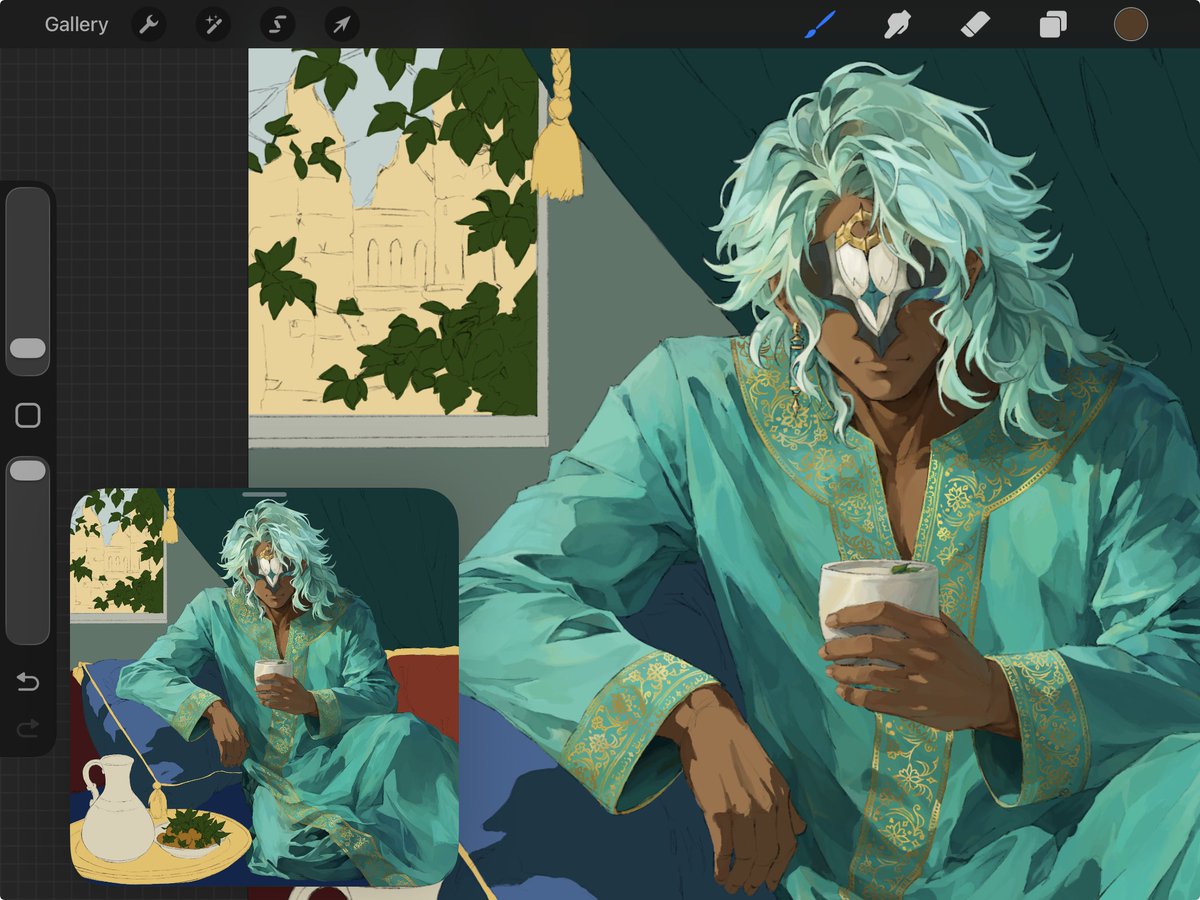Select the Eraser tool

(975, 25)
